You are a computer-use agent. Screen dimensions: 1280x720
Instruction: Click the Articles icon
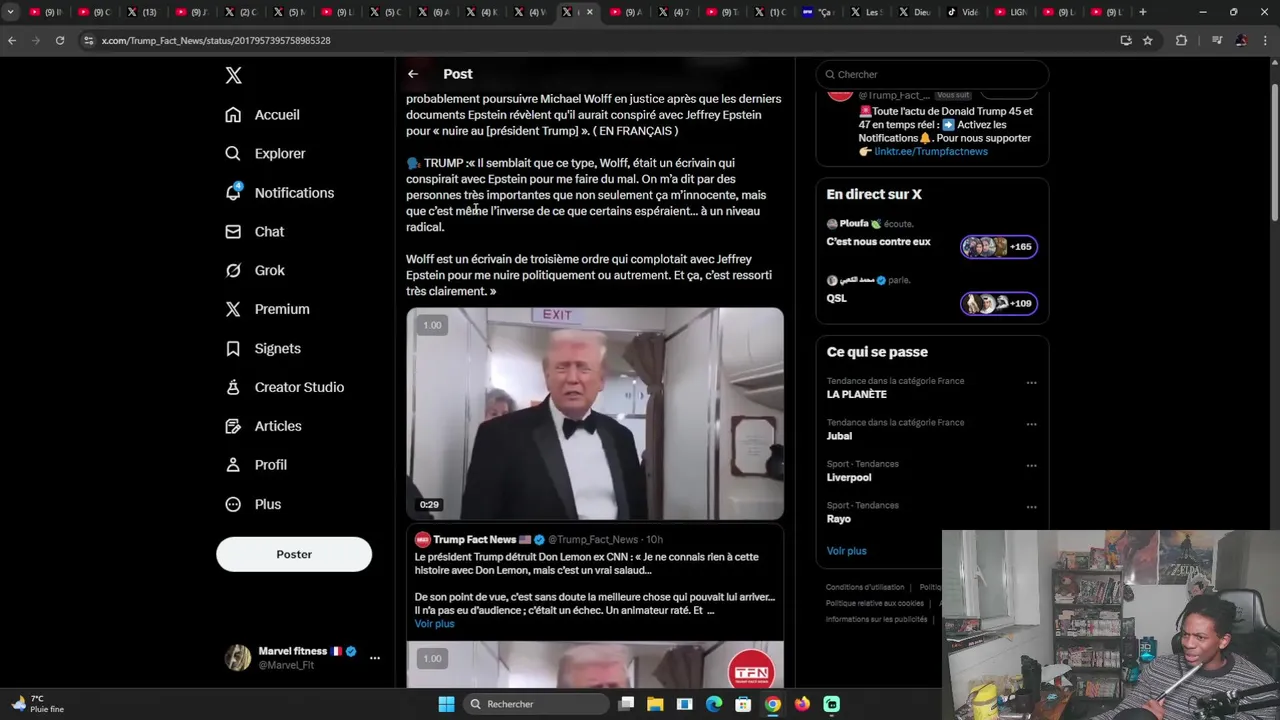[233, 426]
